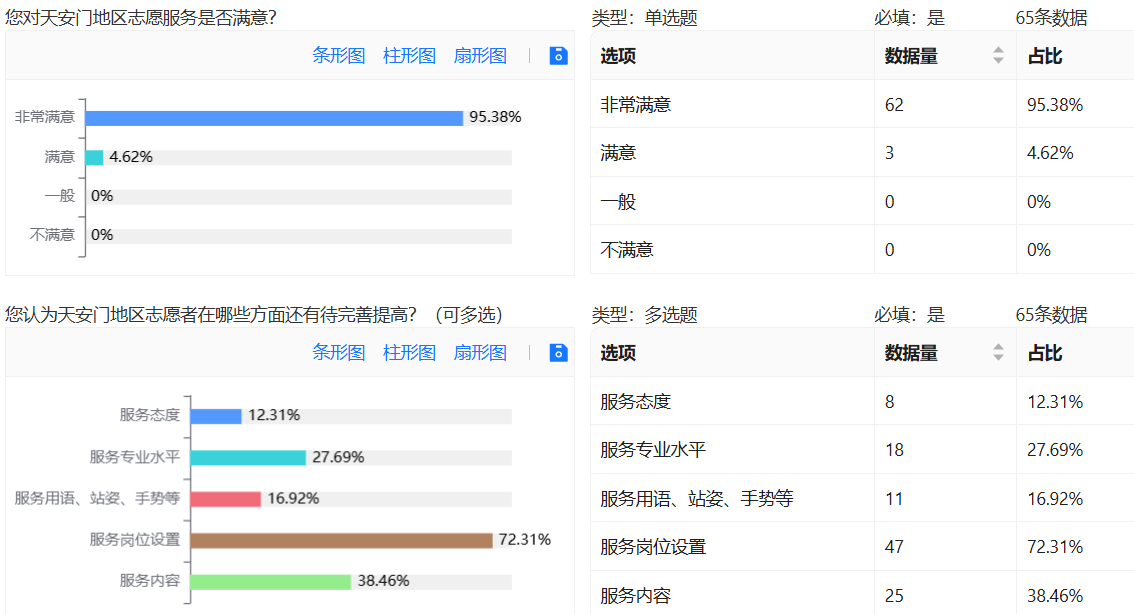The image size is (1134, 614).
Task: Click the brown 服务岗位设置 bar
Action: coord(341,540)
